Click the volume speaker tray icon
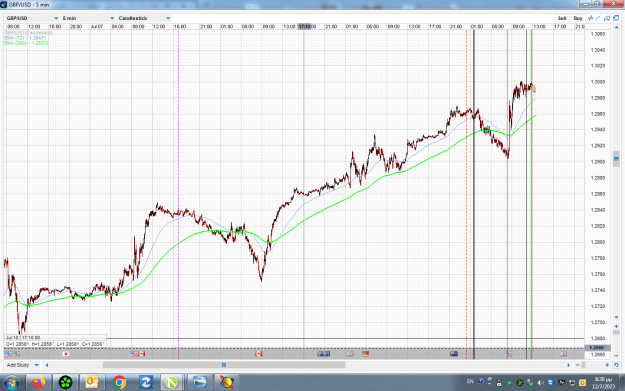Screen dimensions: 625x391 click(x=540, y=383)
